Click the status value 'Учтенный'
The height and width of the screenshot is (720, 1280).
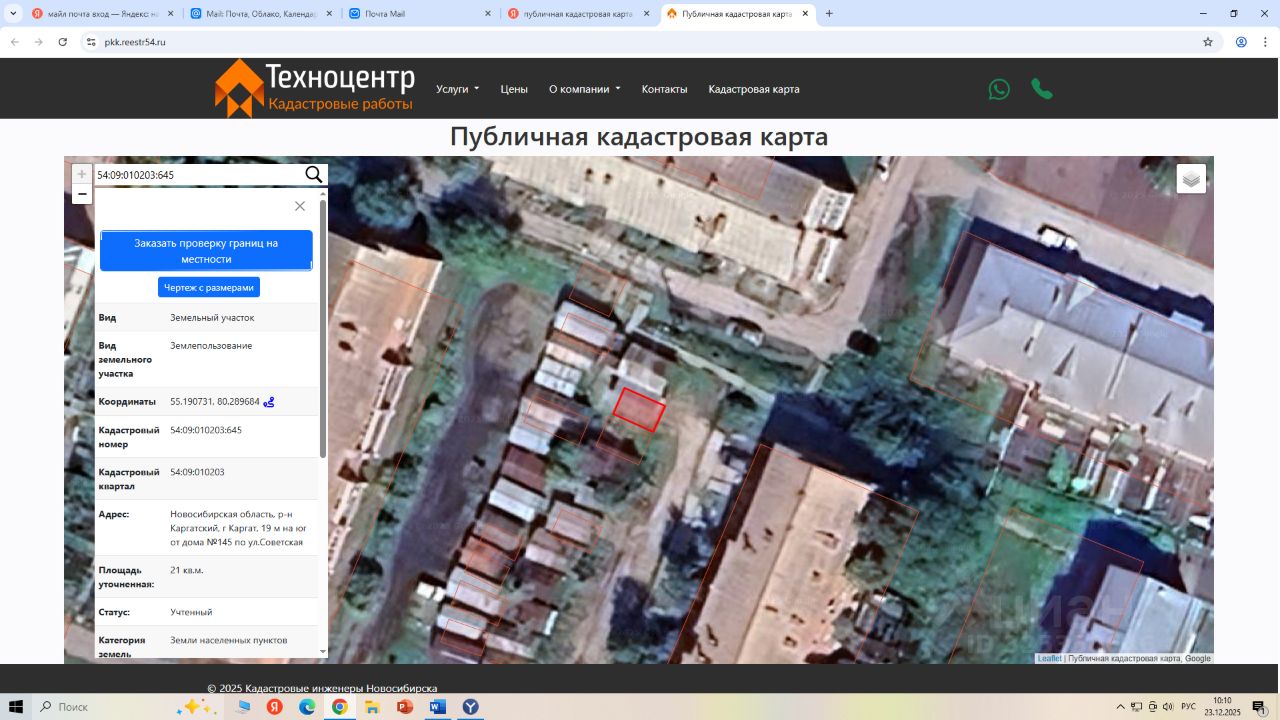tap(191, 612)
